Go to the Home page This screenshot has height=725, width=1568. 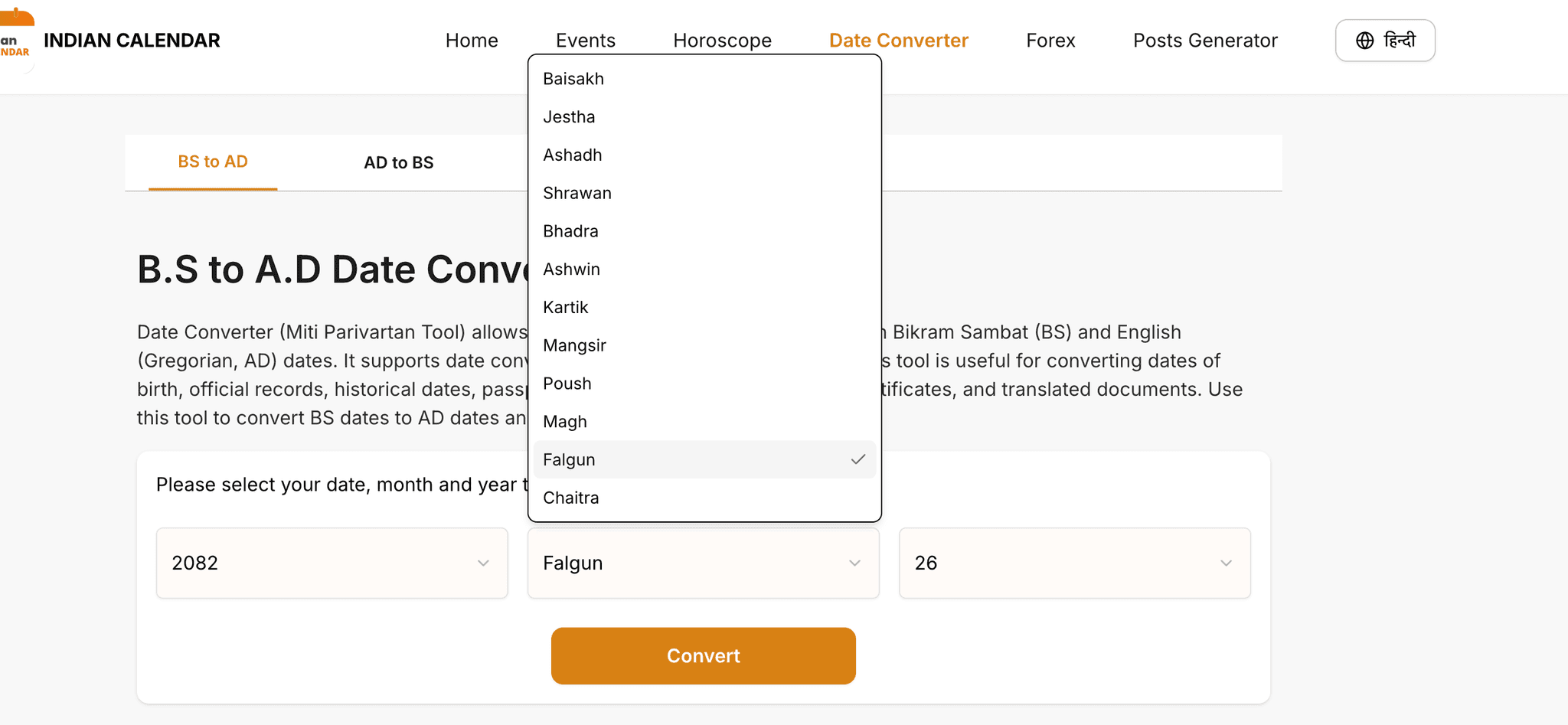[x=472, y=40]
